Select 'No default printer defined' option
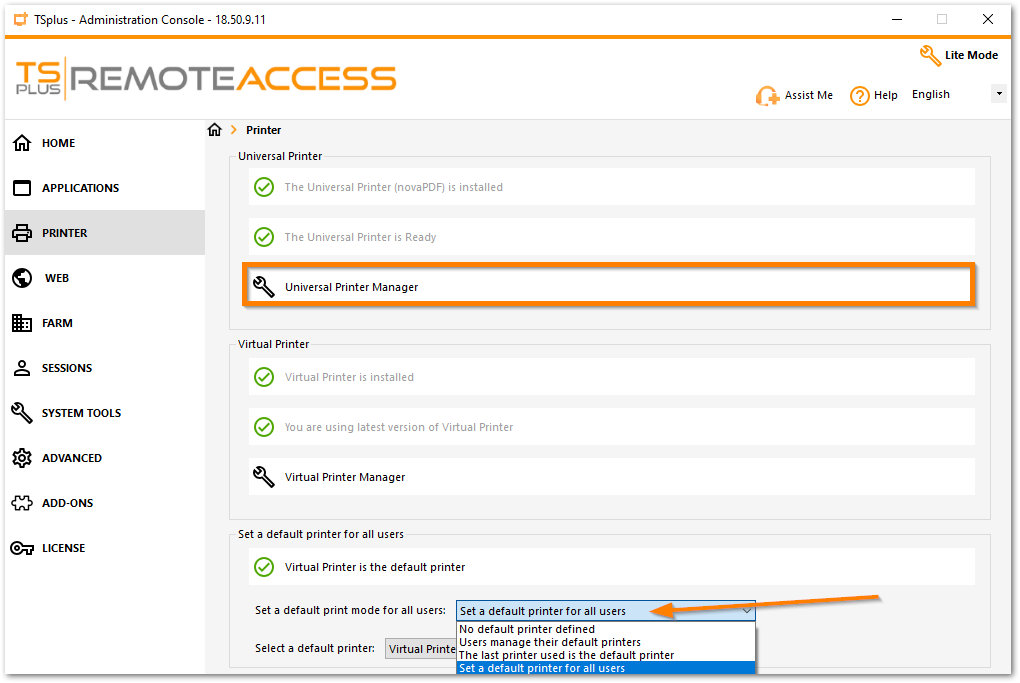Screen dimensions: 1020x683 click(528, 629)
